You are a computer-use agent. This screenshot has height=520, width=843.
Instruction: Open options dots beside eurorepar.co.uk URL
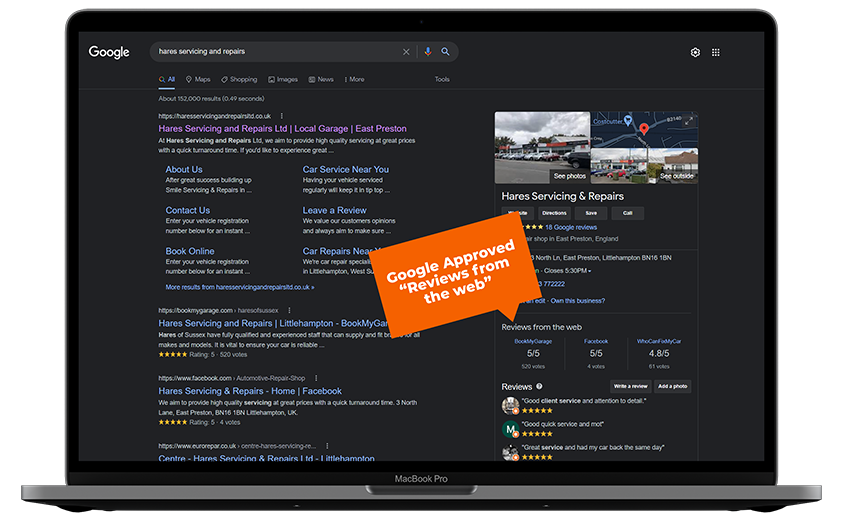click(327, 446)
